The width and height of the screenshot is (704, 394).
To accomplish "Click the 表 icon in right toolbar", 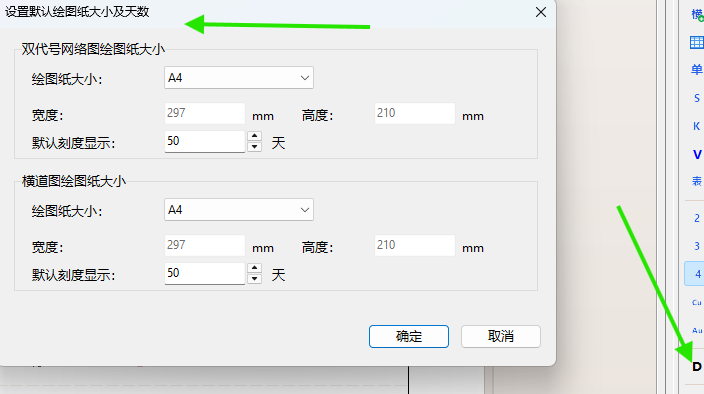I will point(696,181).
